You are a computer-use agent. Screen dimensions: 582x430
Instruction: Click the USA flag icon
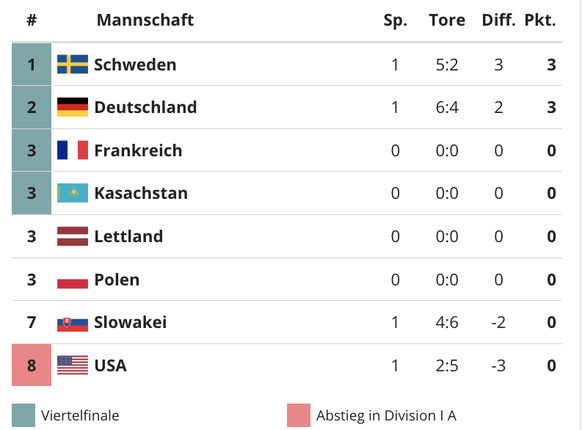click(72, 365)
